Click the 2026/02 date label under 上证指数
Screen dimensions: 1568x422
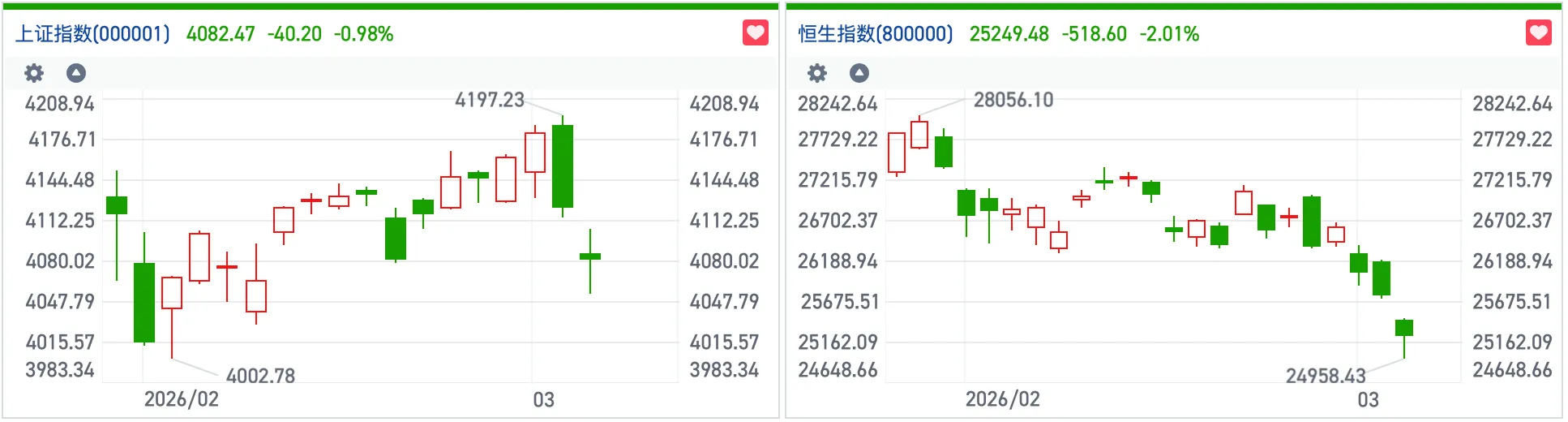(182, 399)
